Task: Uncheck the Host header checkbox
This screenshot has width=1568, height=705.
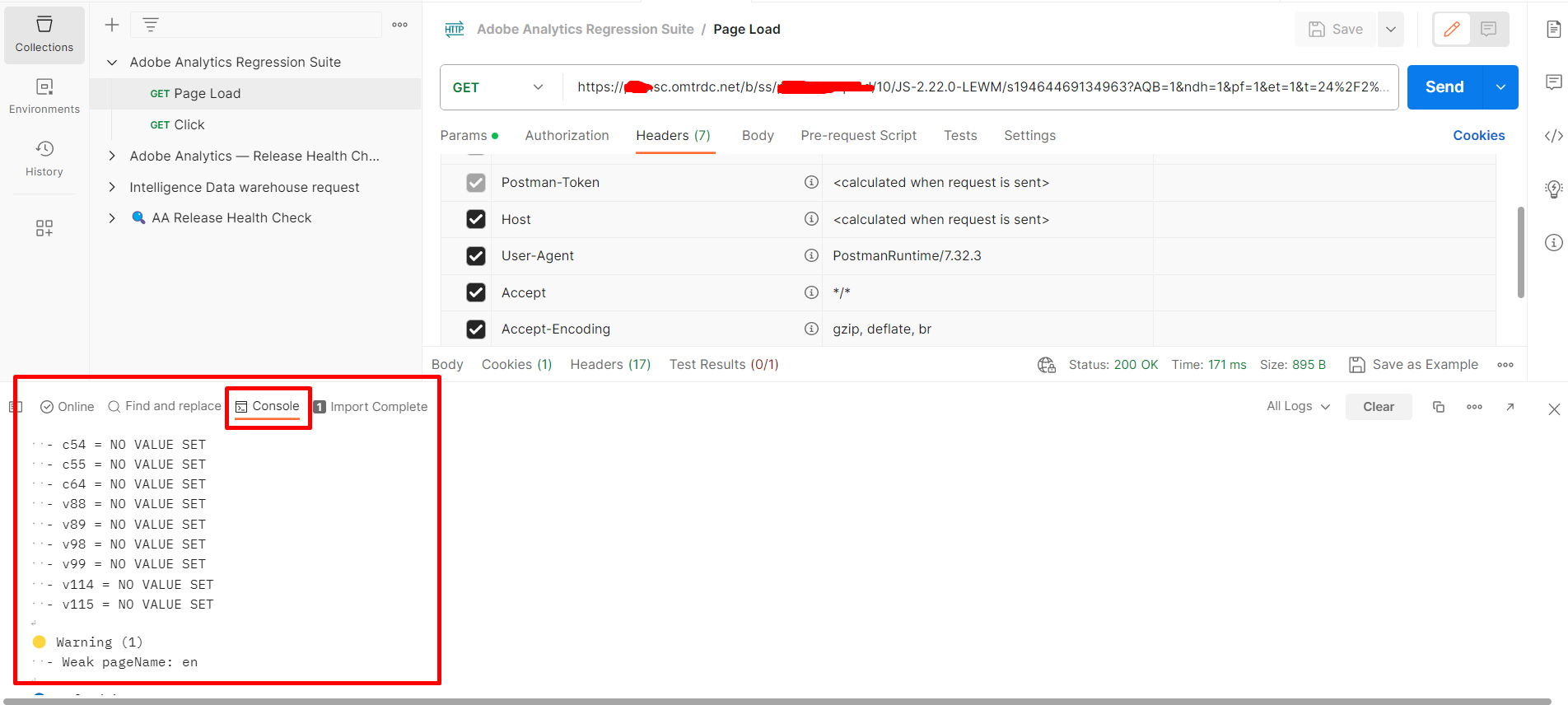Action: pyautogui.click(x=476, y=219)
